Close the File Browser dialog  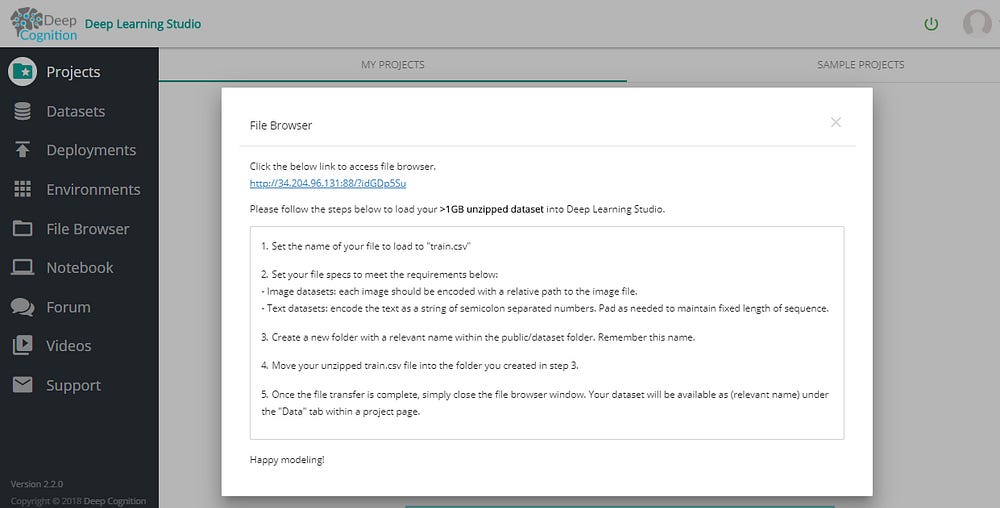836,123
